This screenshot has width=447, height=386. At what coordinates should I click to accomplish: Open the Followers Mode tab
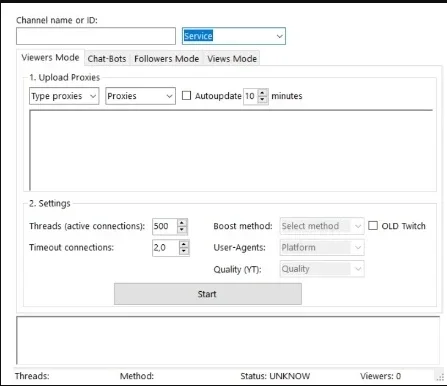tap(166, 59)
